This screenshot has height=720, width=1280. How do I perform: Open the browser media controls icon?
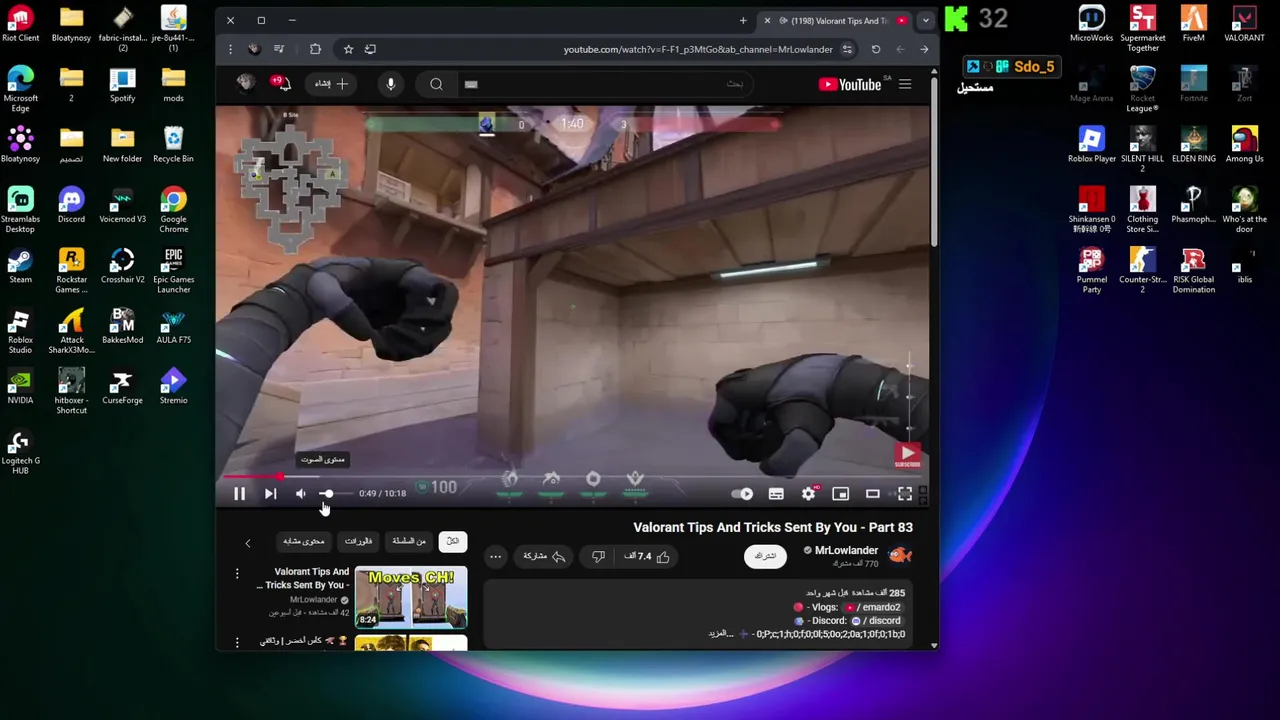click(279, 49)
